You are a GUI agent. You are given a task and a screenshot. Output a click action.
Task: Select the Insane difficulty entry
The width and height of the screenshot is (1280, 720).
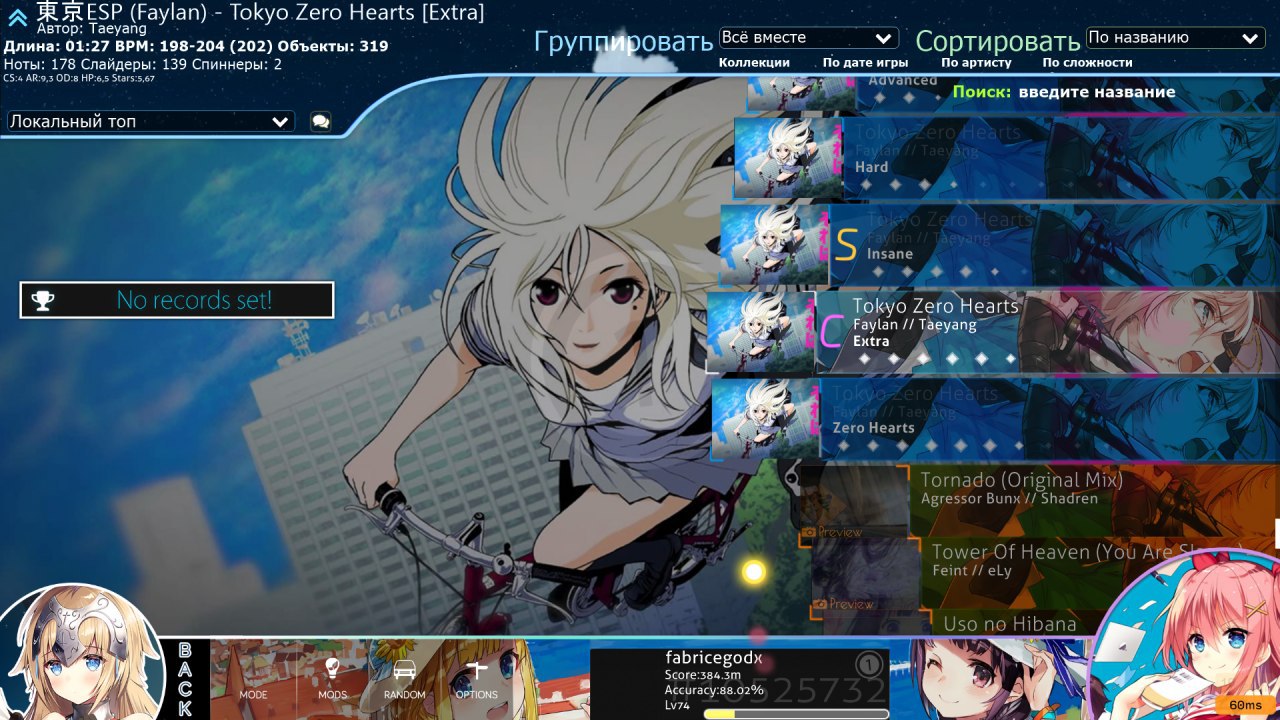(1000, 245)
